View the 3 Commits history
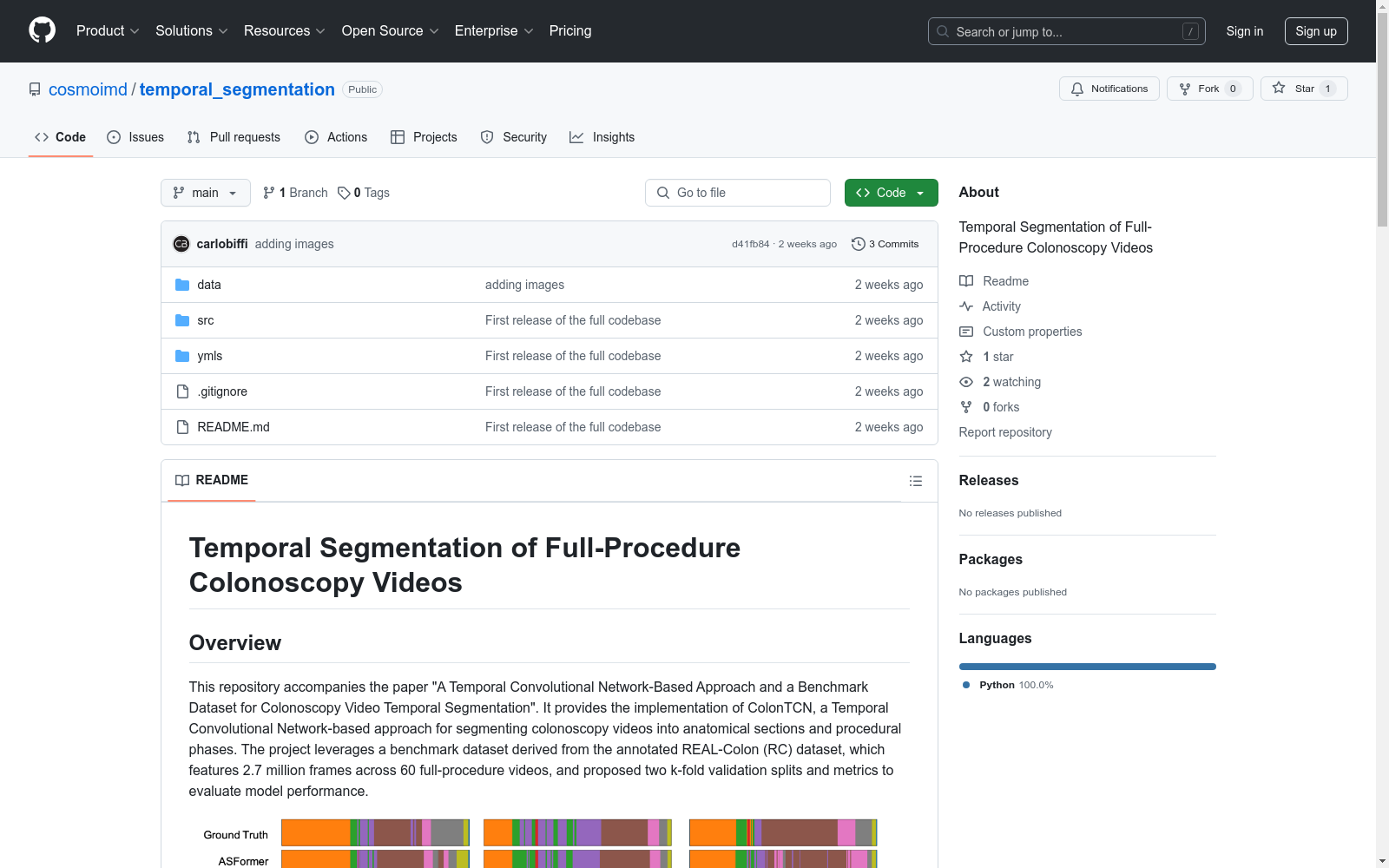This screenshot has height=868, width=1389. (x=885, y=244)
